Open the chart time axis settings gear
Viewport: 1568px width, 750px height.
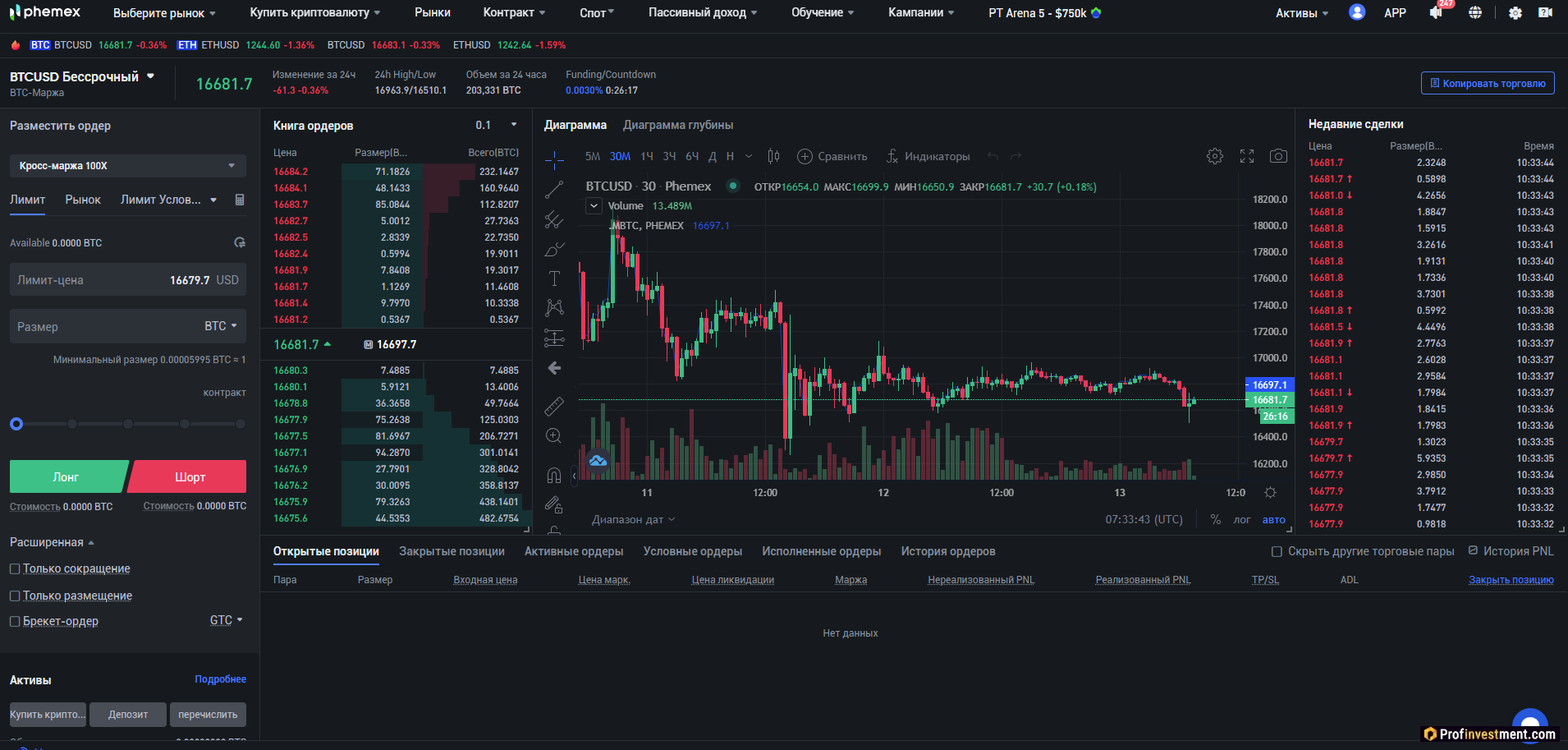pyautogui.click(x=1270, y=493)
